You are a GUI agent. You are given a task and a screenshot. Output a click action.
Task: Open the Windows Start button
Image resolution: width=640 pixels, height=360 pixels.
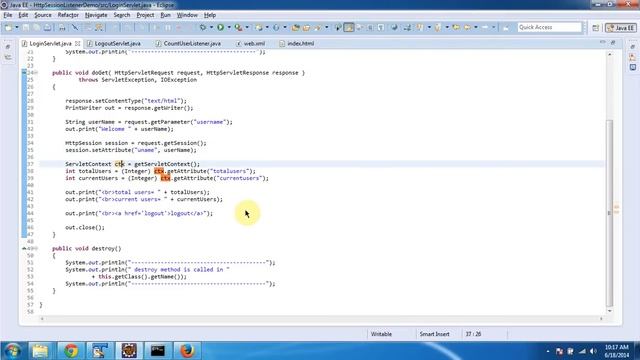12,351
